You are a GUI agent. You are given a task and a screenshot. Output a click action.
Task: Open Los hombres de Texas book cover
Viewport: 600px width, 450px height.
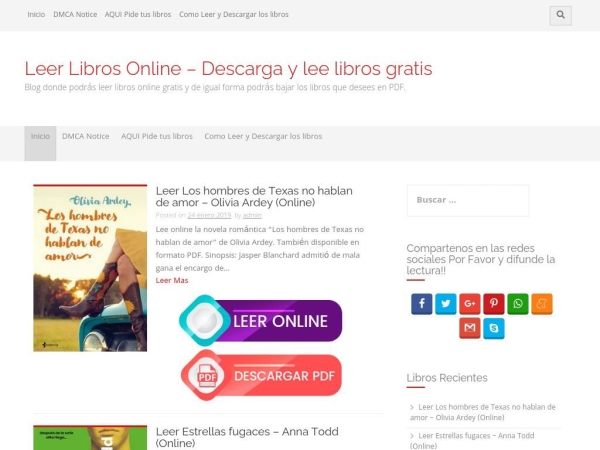[90, 268]
